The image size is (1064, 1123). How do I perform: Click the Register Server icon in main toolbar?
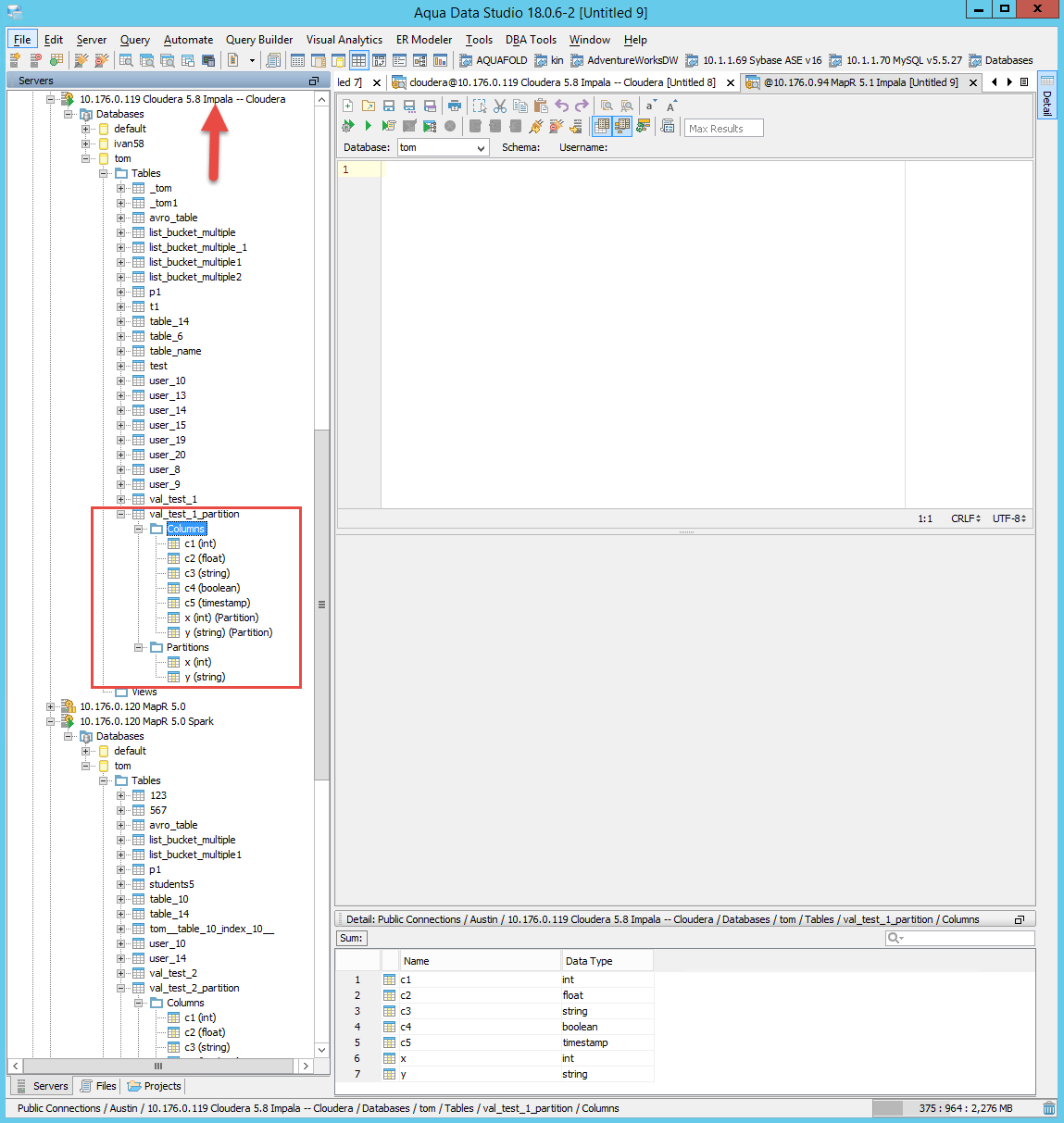click(15, 60)
